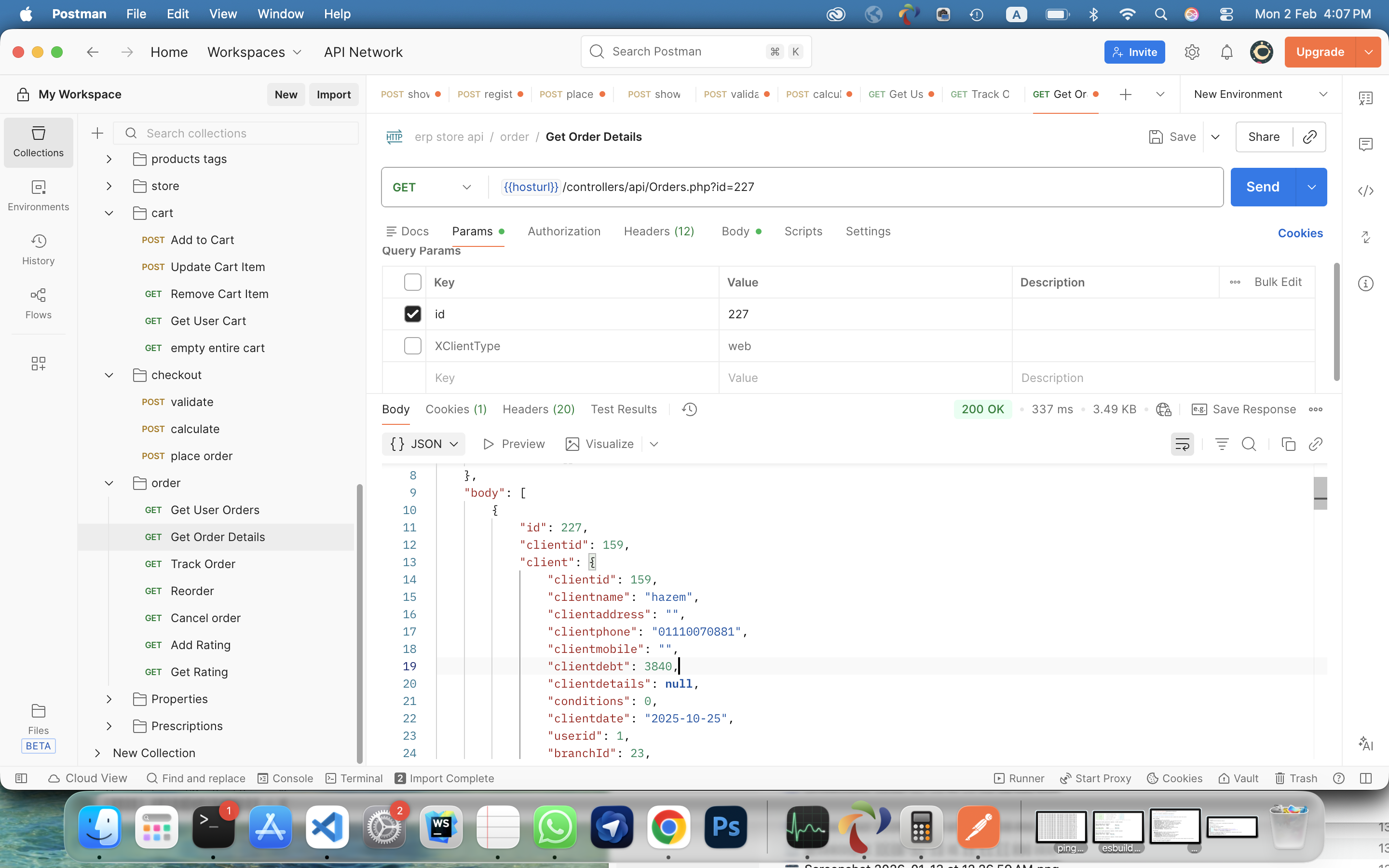Toggle word wrap in response viewer
Screen dimensions: 1389x868
[x=1182, y=444]
